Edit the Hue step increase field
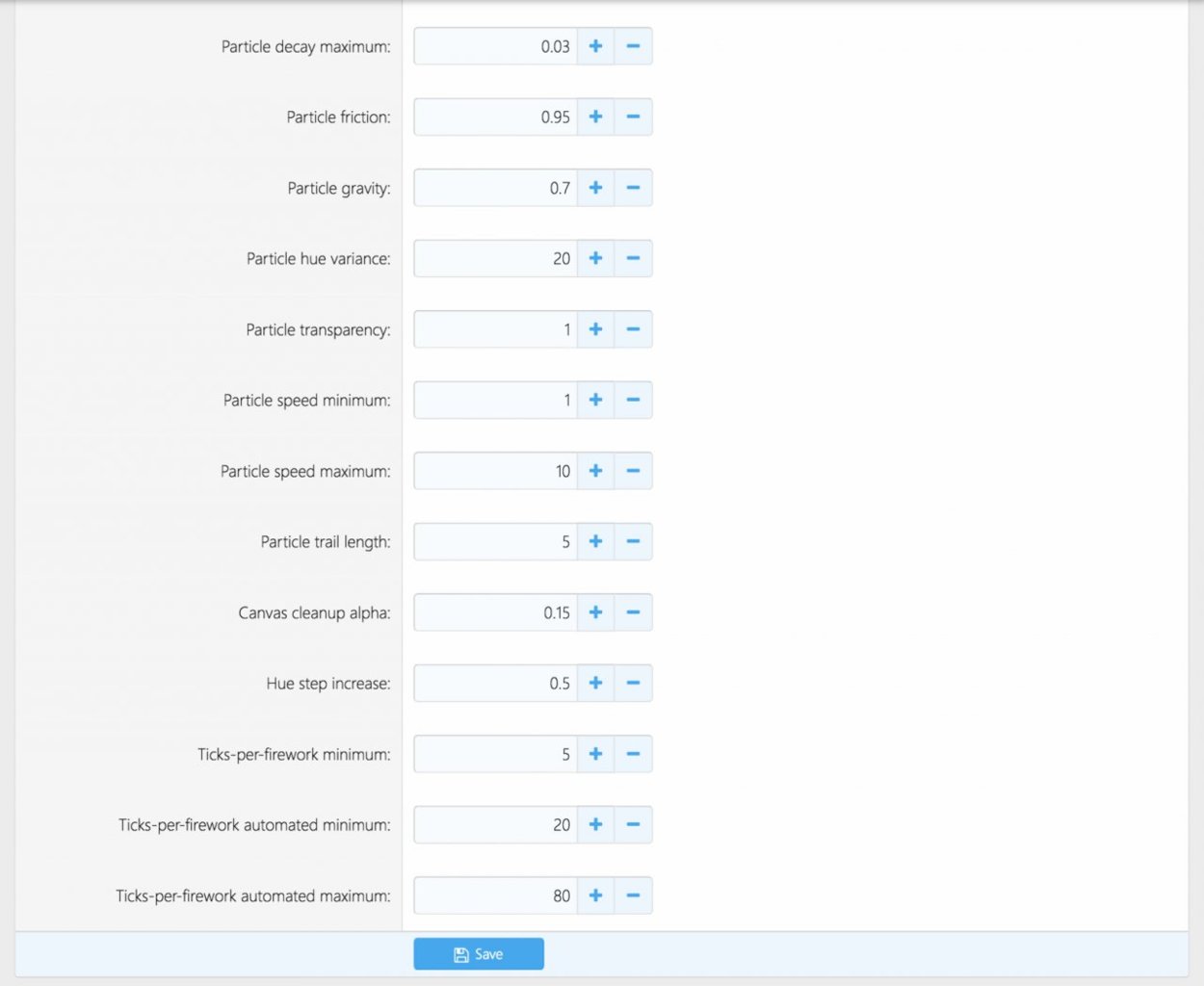This screenshot has height=986, width=1204. 495,684
